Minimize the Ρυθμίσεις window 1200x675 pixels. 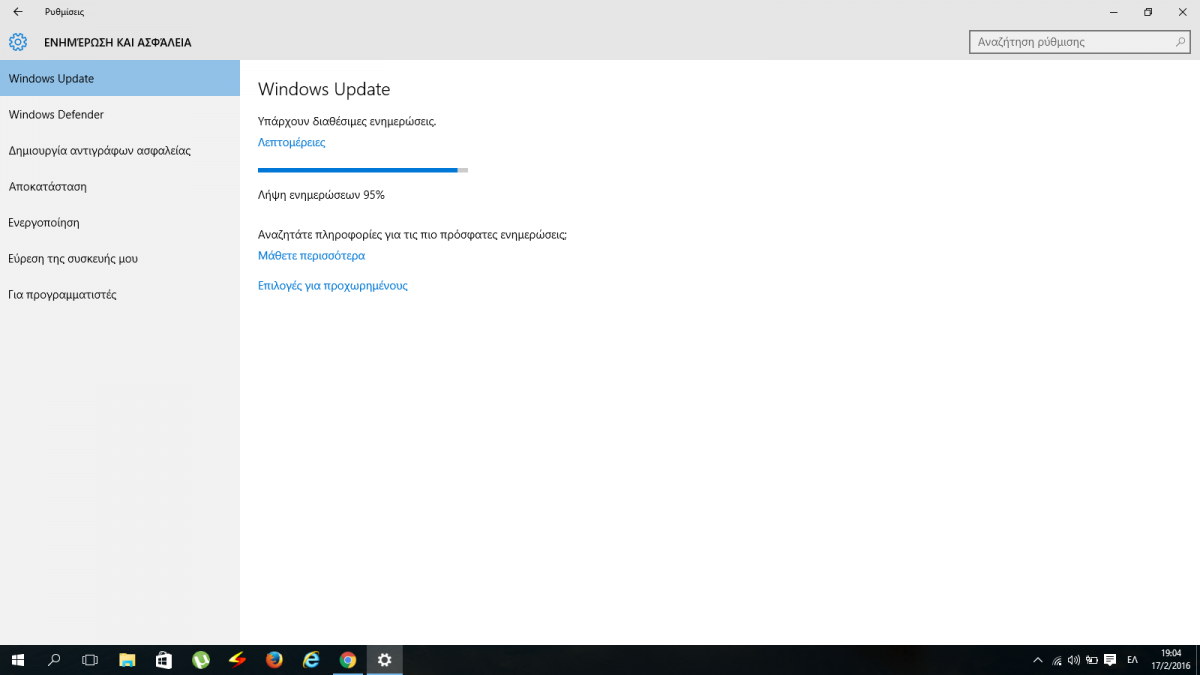(x=1114, y=12)
